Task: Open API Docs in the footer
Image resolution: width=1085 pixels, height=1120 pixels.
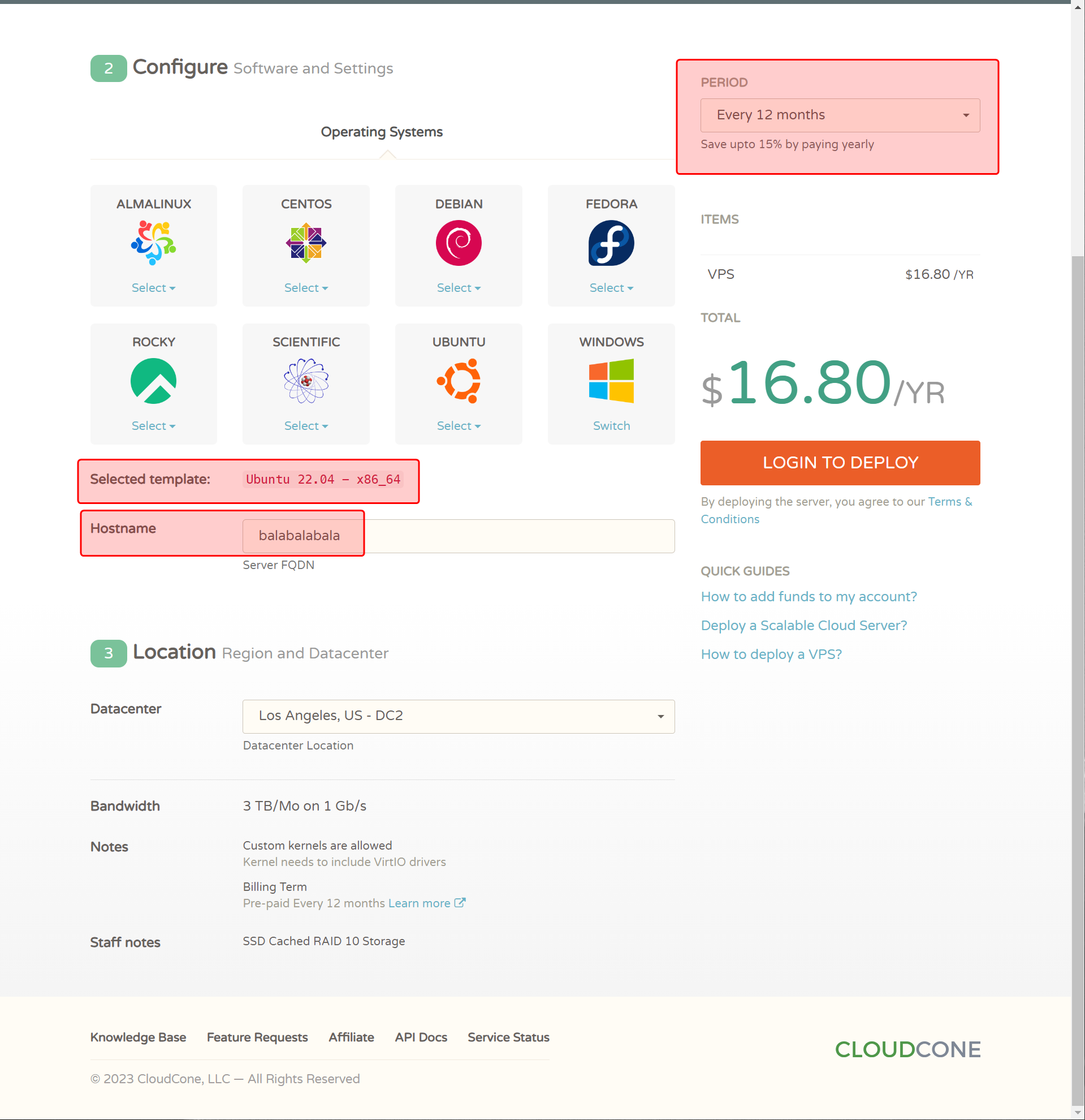Action: (x=421, y=1037)
